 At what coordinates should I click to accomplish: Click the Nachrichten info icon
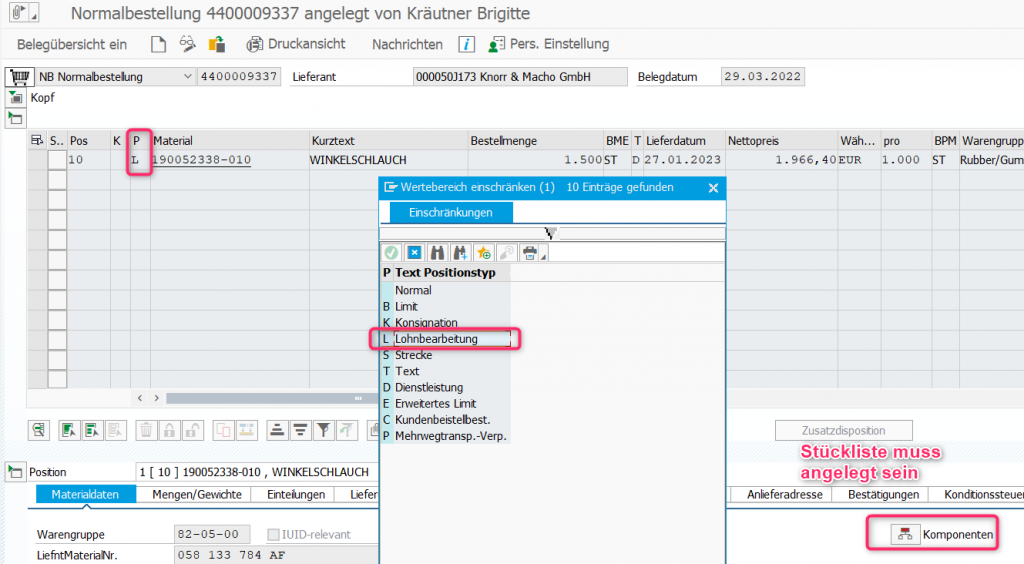[x=465, y=44]
